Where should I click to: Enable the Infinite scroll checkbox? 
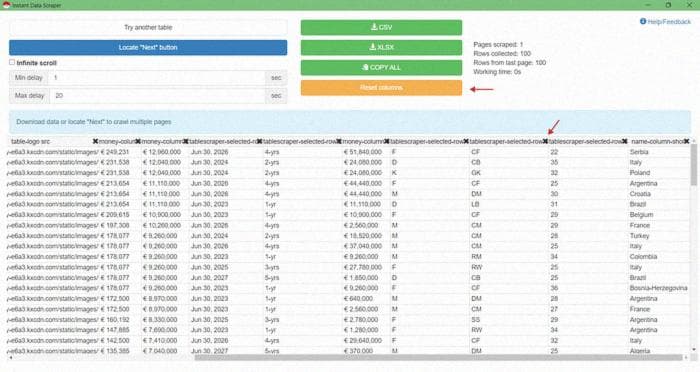point(12,63)
